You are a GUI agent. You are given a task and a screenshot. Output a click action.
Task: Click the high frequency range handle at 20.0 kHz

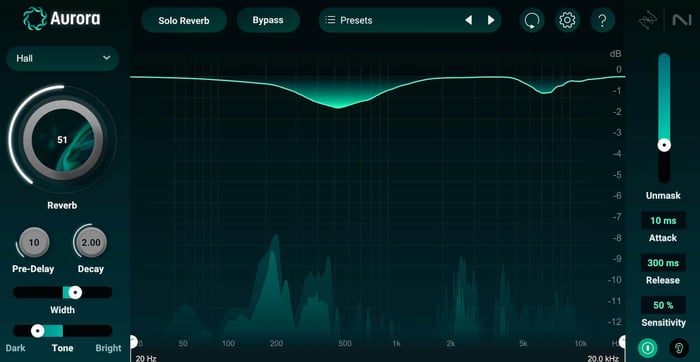coord(623,342)
